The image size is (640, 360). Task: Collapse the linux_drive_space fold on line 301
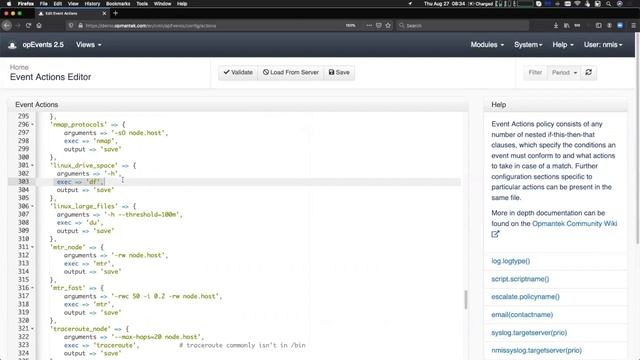tap(33, 165)
